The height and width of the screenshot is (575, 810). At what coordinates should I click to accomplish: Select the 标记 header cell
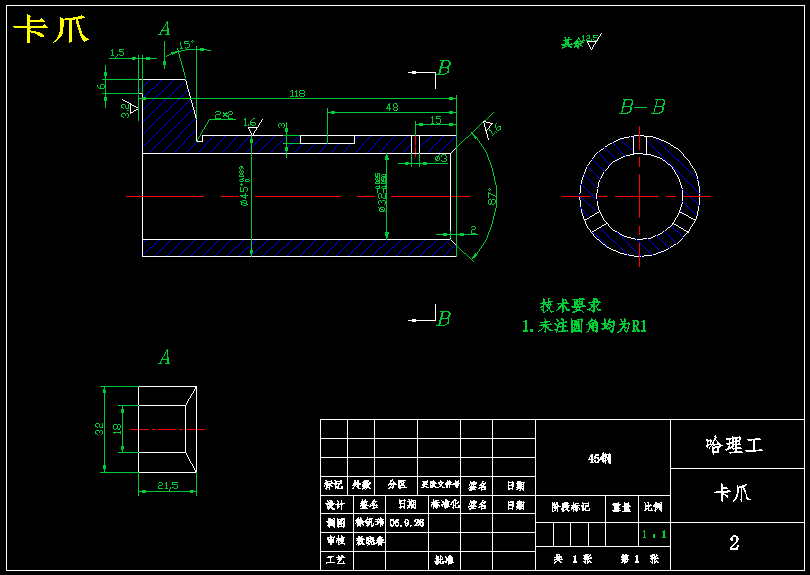(x=333, y=485)
